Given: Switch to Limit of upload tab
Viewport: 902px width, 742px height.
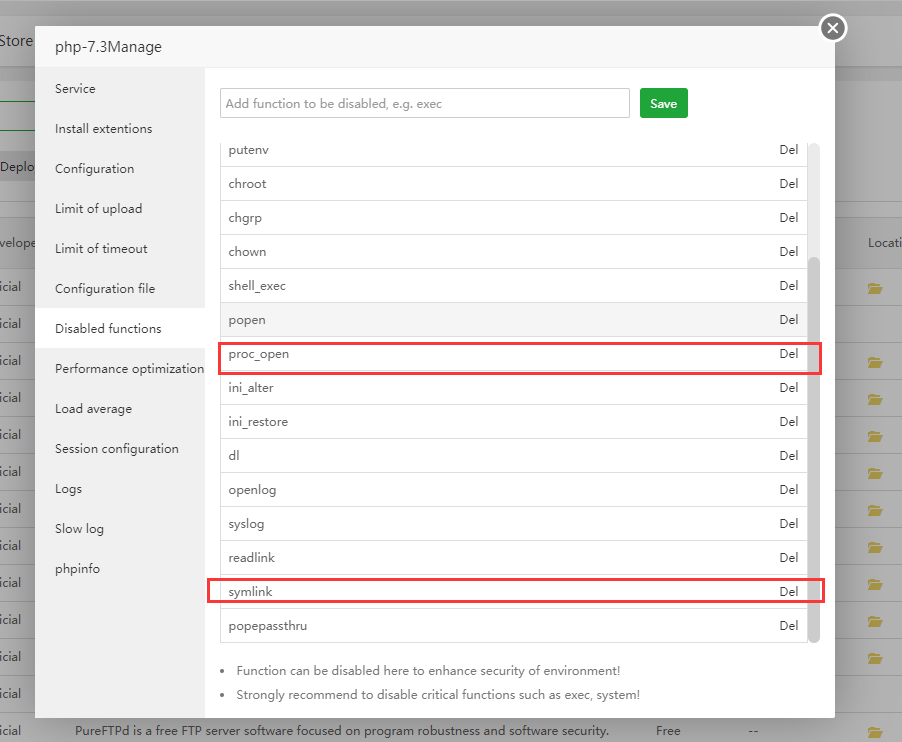Looking at the screenshot, I should coord(98,209).
